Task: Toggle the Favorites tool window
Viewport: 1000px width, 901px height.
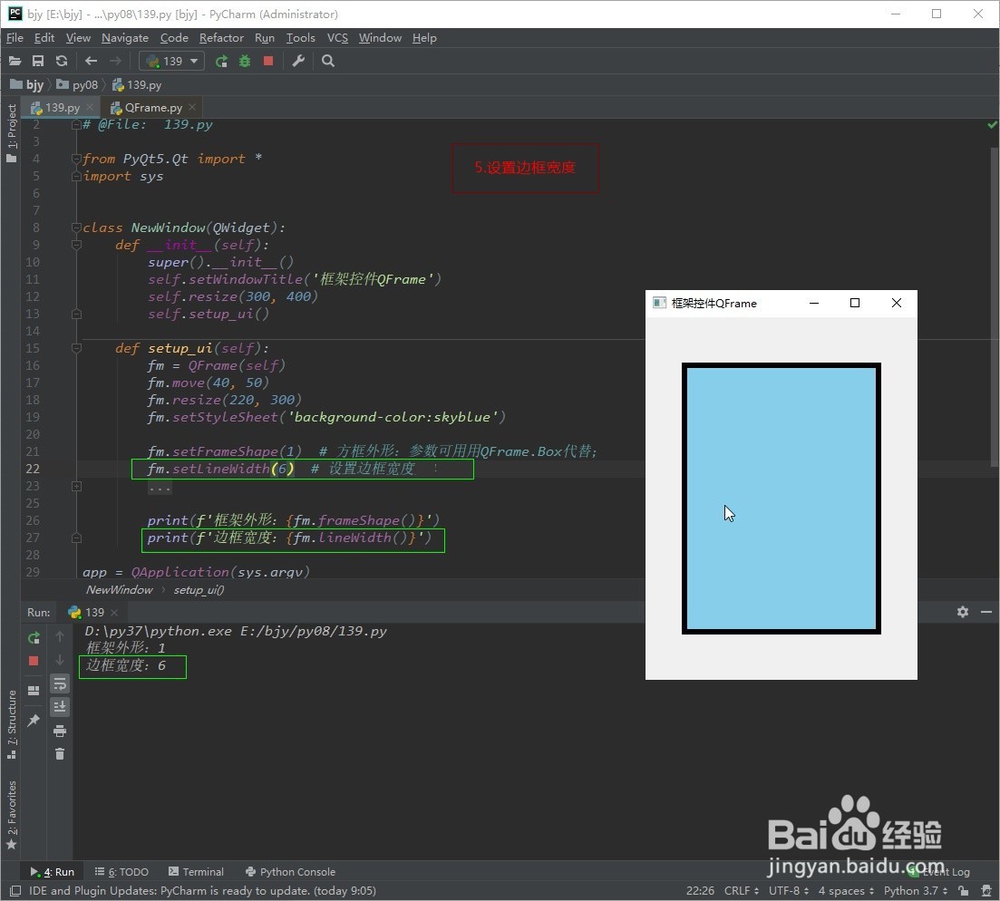Action: pyautogui.click(x=11, y=815)
